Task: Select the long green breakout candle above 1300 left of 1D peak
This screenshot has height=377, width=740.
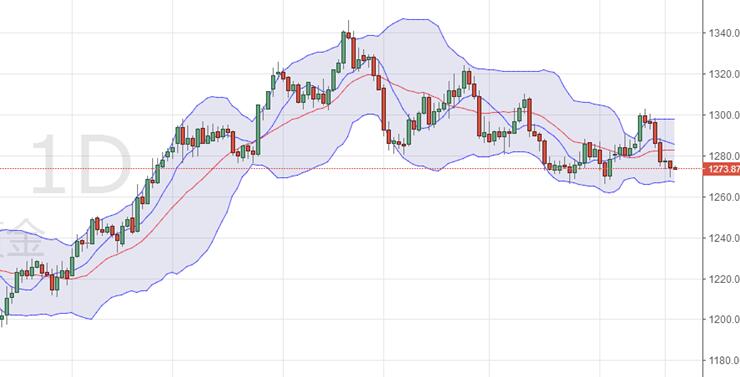Action: pos(258,130)
